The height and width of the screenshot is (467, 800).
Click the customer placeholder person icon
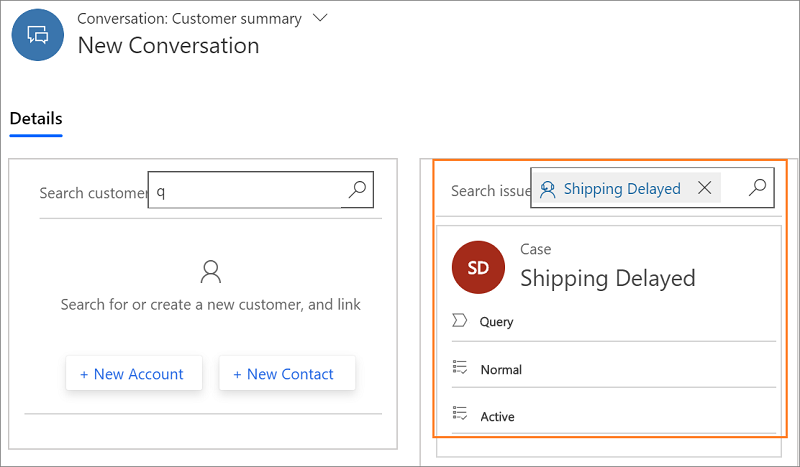[x=211, y=271]
